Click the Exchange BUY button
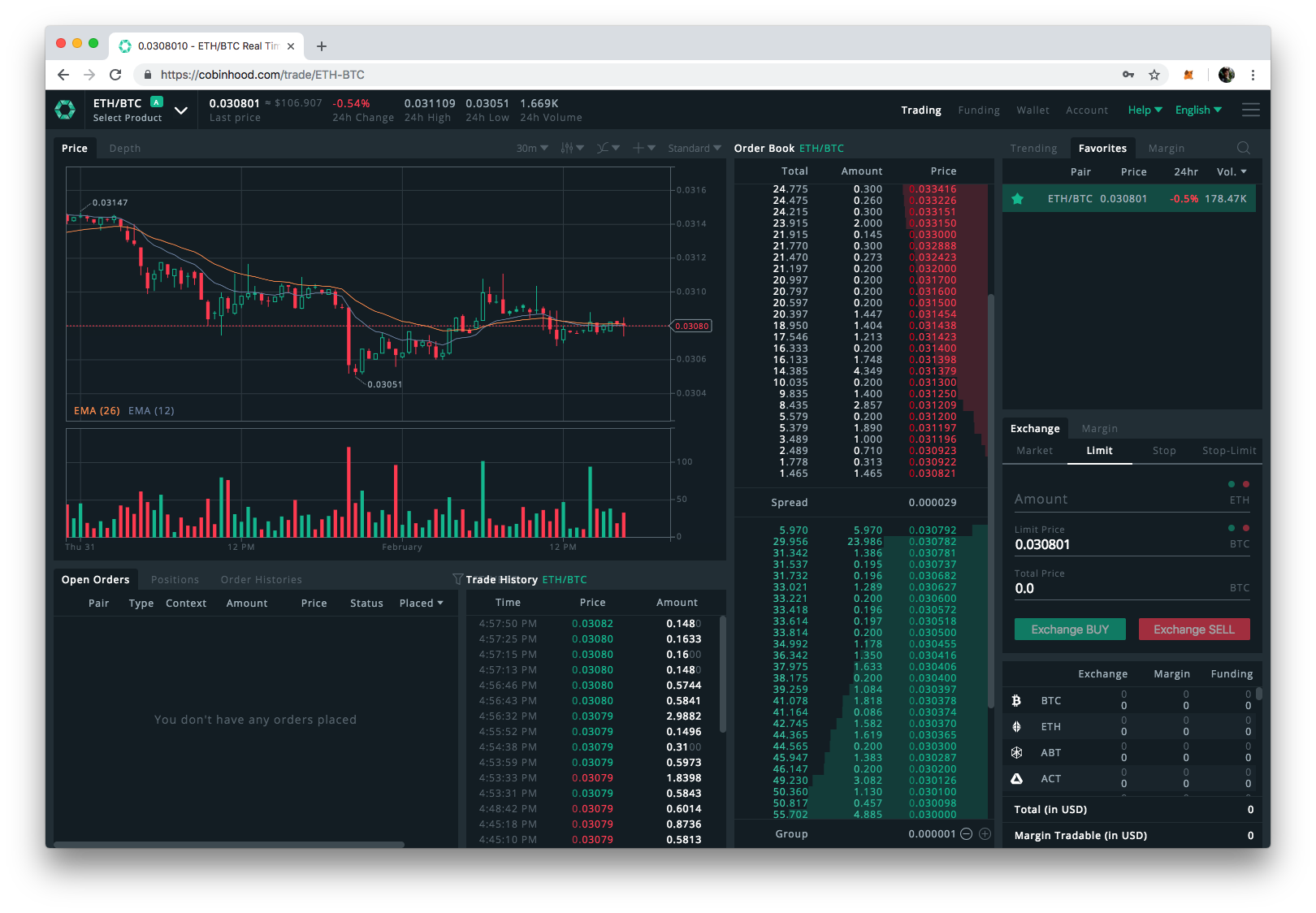1316x913 pixels. point(1070,630)
